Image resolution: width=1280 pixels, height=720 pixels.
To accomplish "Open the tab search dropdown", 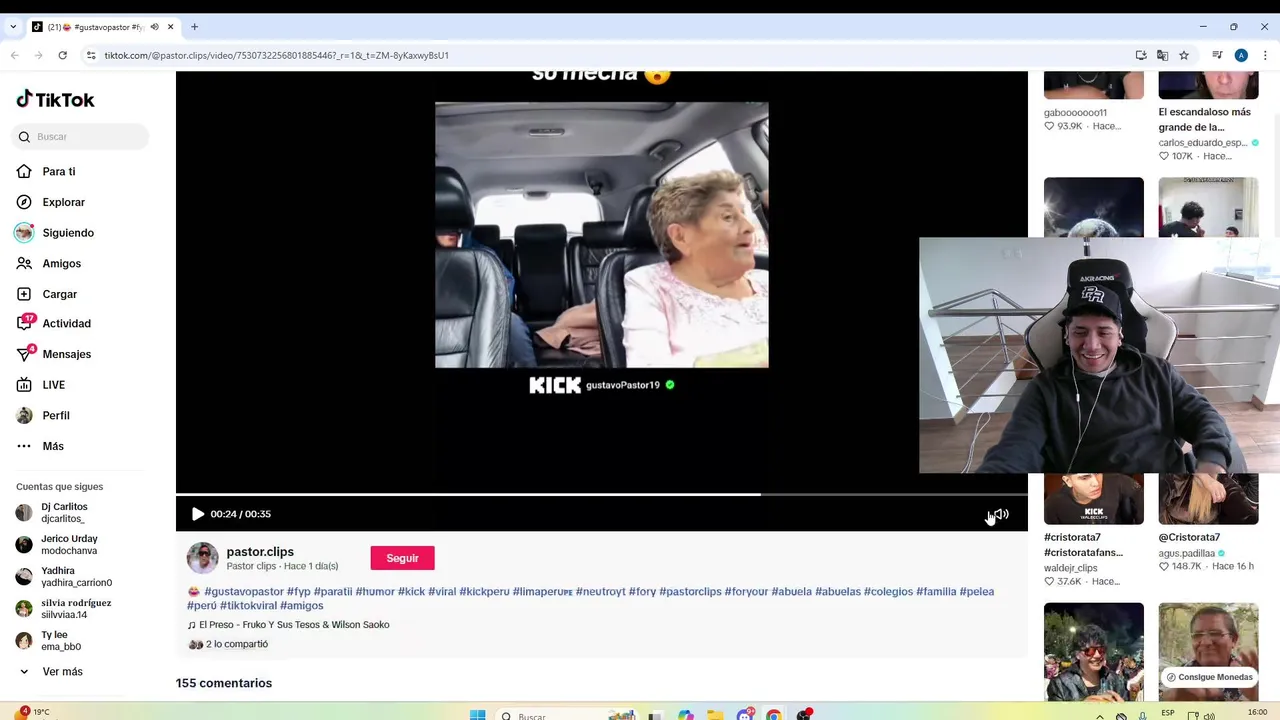I will (x=13, y=27).
